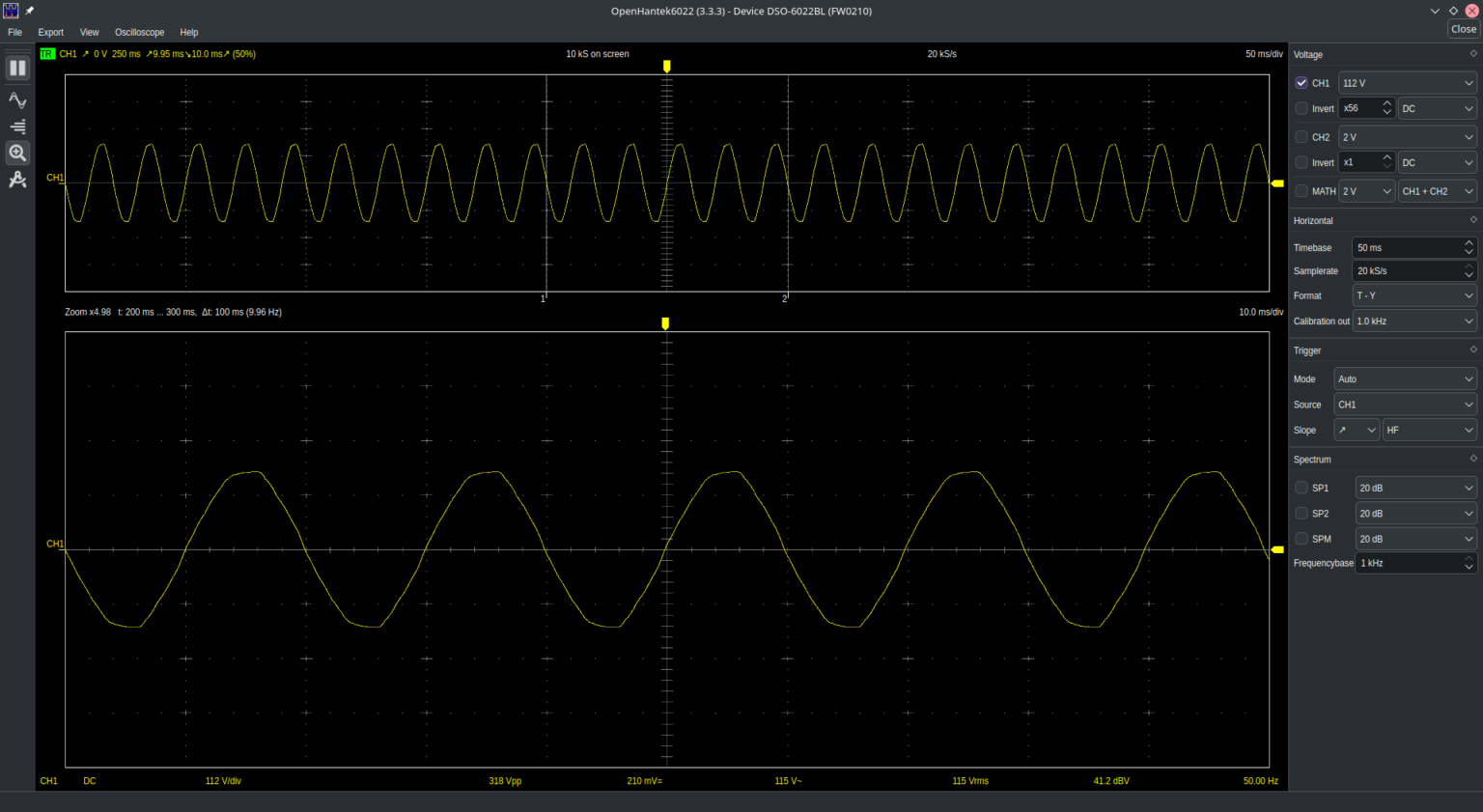Open the SP1 20 dB dropdown
Image resolution: width=1483 pixels, height=812 pixels.
pos(1416,488)
